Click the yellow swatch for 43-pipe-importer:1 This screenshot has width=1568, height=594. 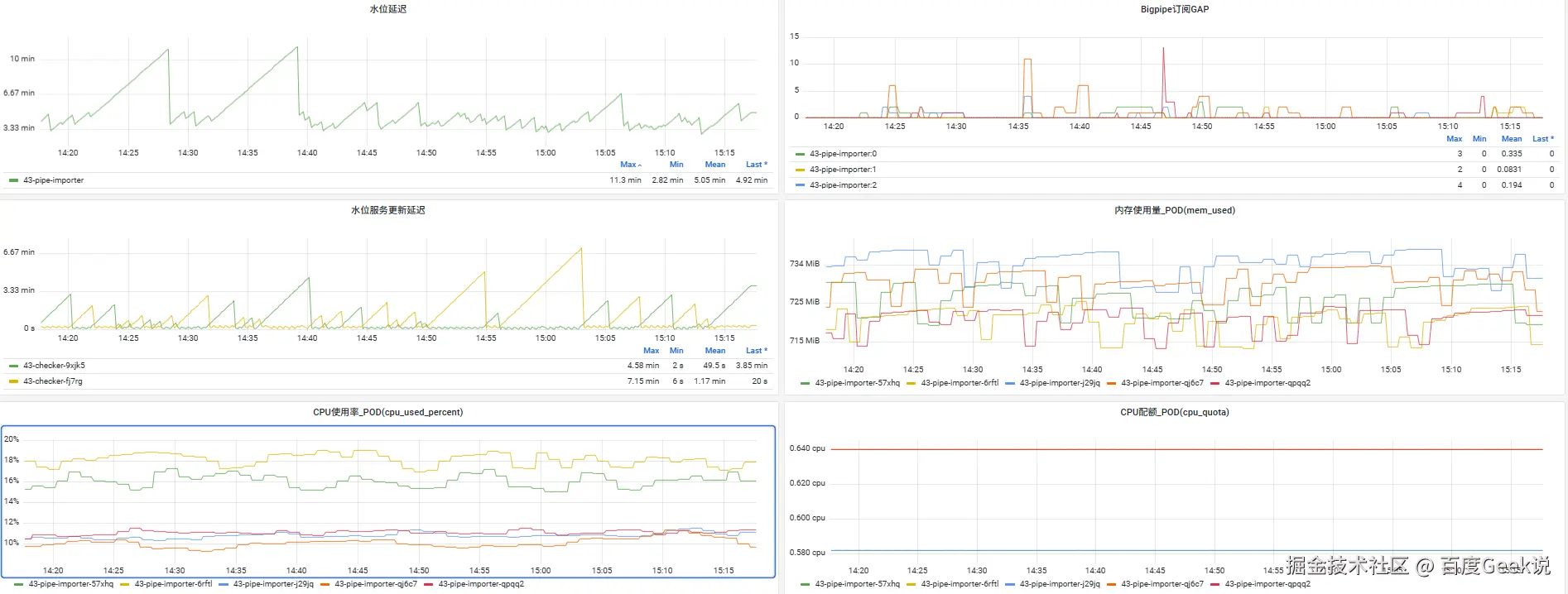[x=800, y=170]
